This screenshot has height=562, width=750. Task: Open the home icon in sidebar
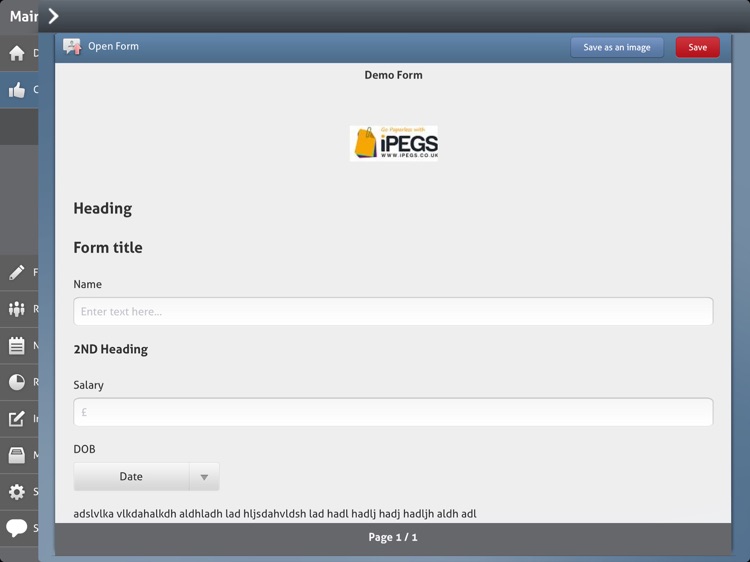click(x=17, y=53)
